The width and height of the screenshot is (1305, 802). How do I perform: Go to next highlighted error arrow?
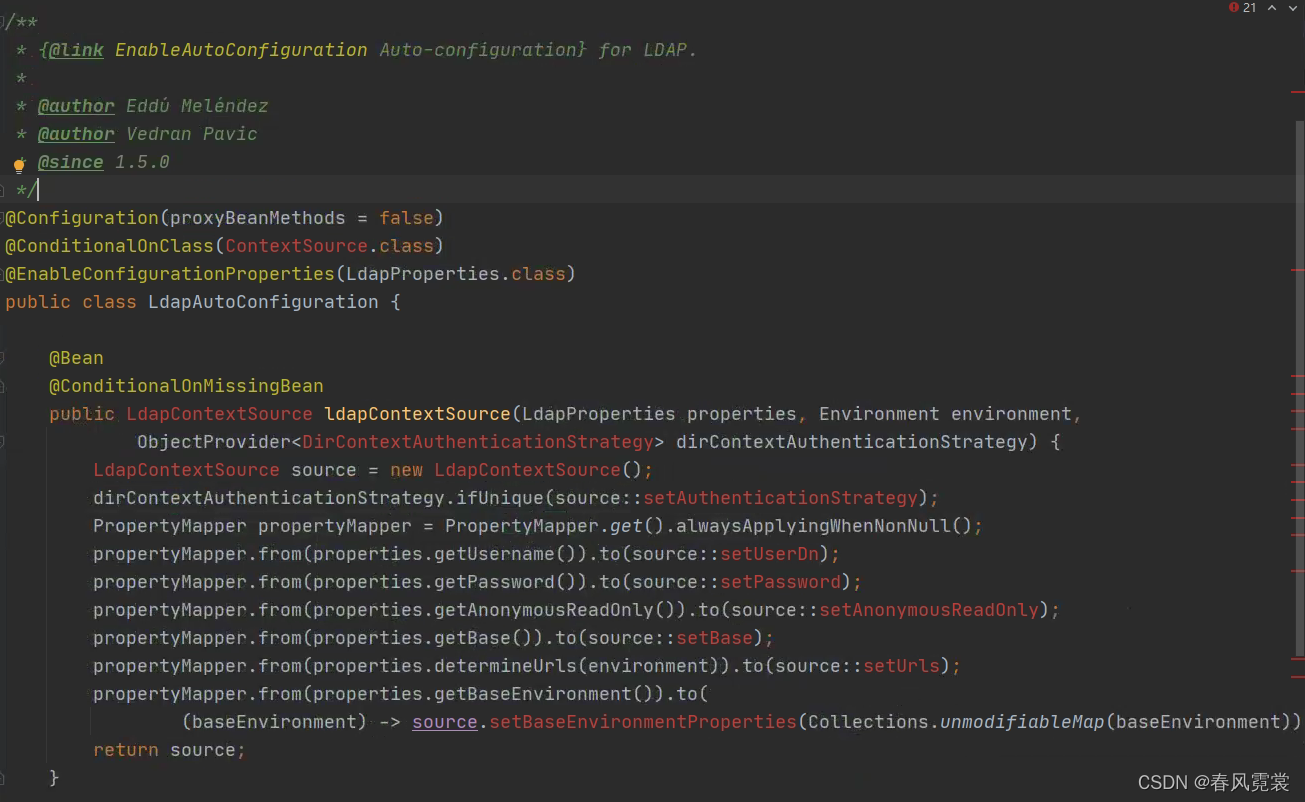pyautogui.click(x=1293, y=8)
